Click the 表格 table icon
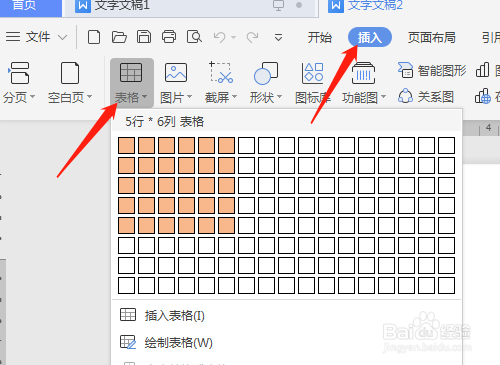Viewport: 500px width, 365px height. [x=131, y=72]
